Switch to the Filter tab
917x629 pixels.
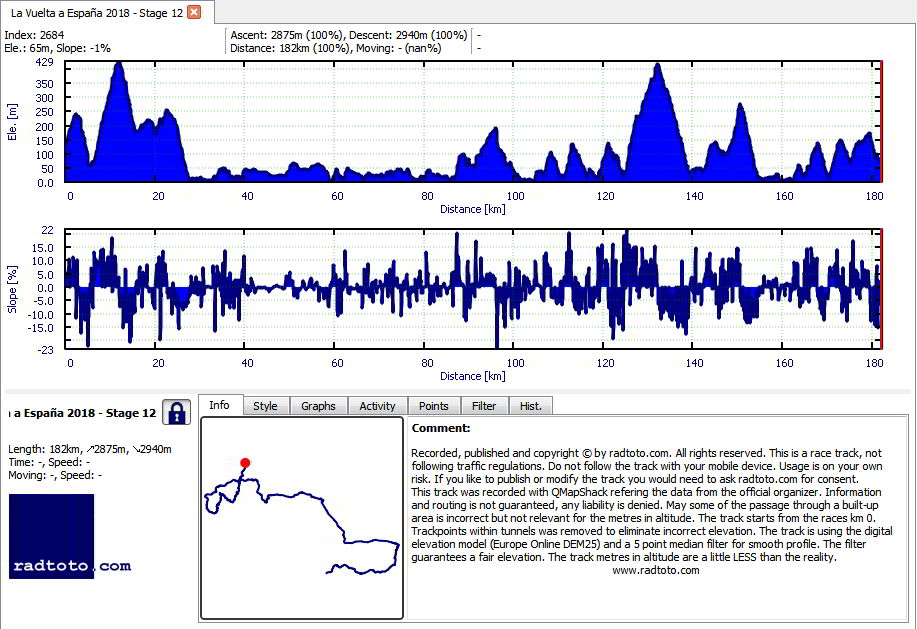coord(484,406)
